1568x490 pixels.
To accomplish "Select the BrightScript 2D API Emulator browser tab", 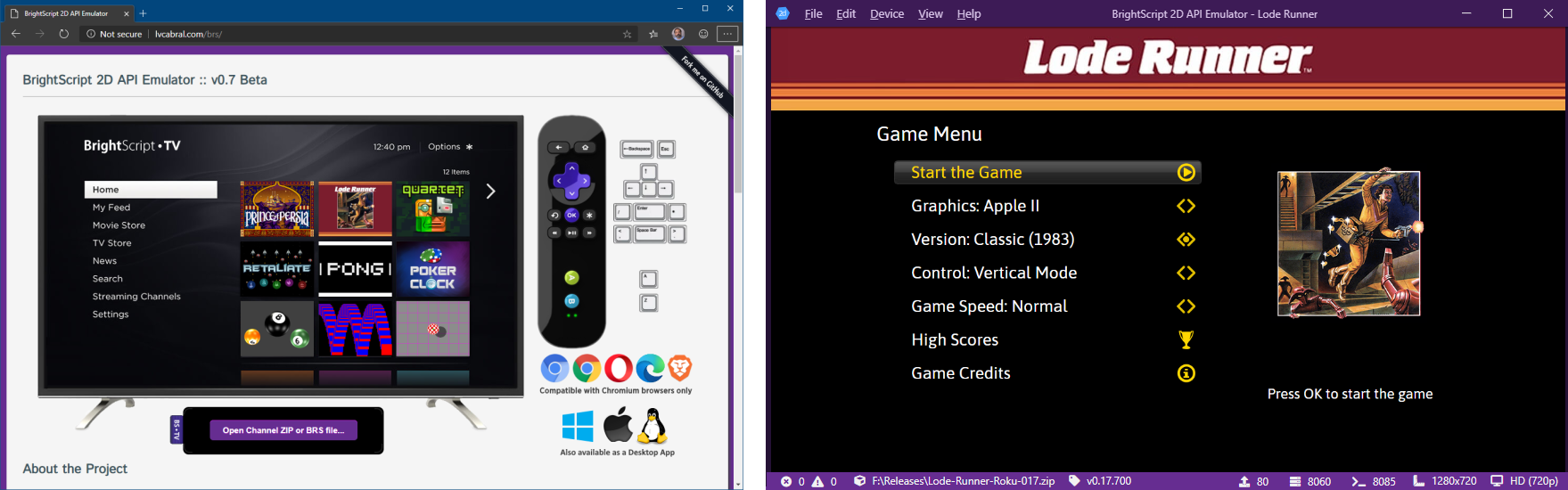I will coord(68,13).
